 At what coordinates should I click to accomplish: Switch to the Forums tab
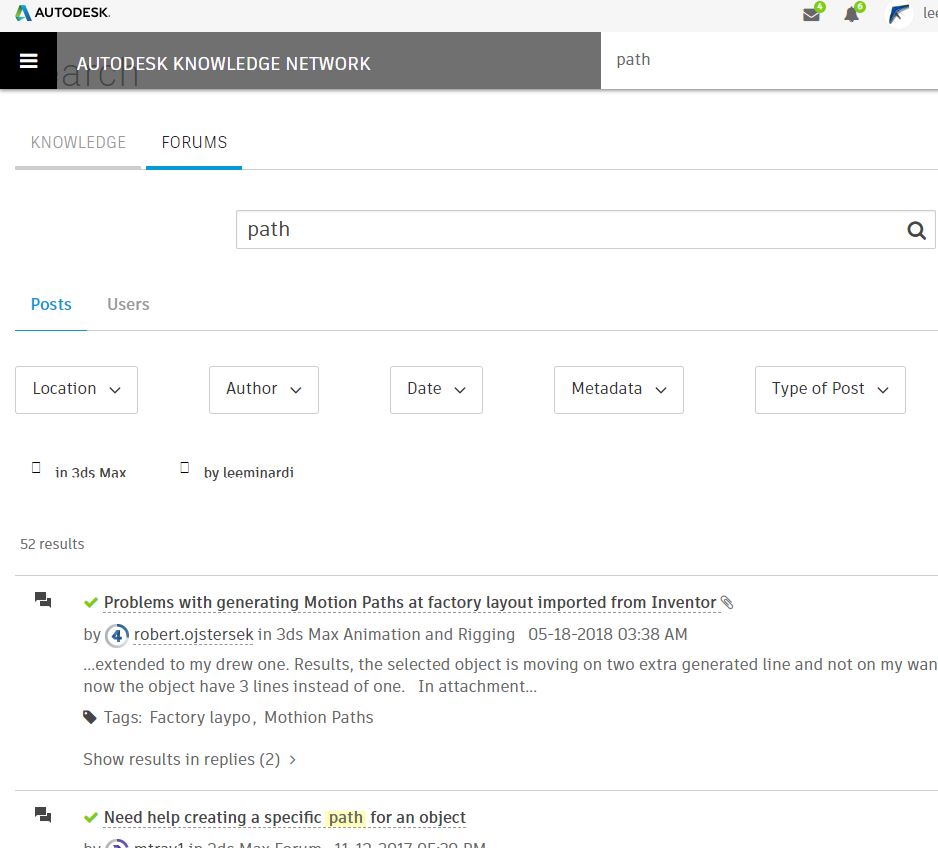click(x=194, y=142)
